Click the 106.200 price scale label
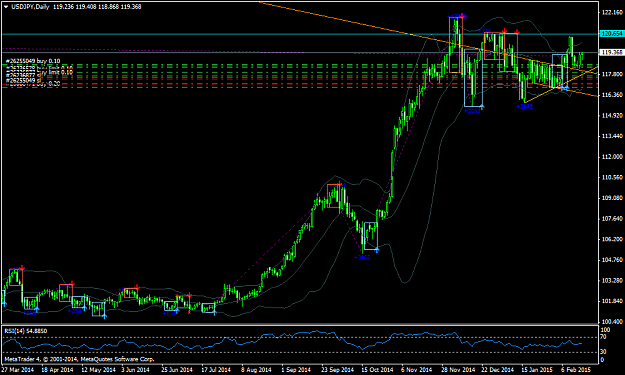 [612, 239]
